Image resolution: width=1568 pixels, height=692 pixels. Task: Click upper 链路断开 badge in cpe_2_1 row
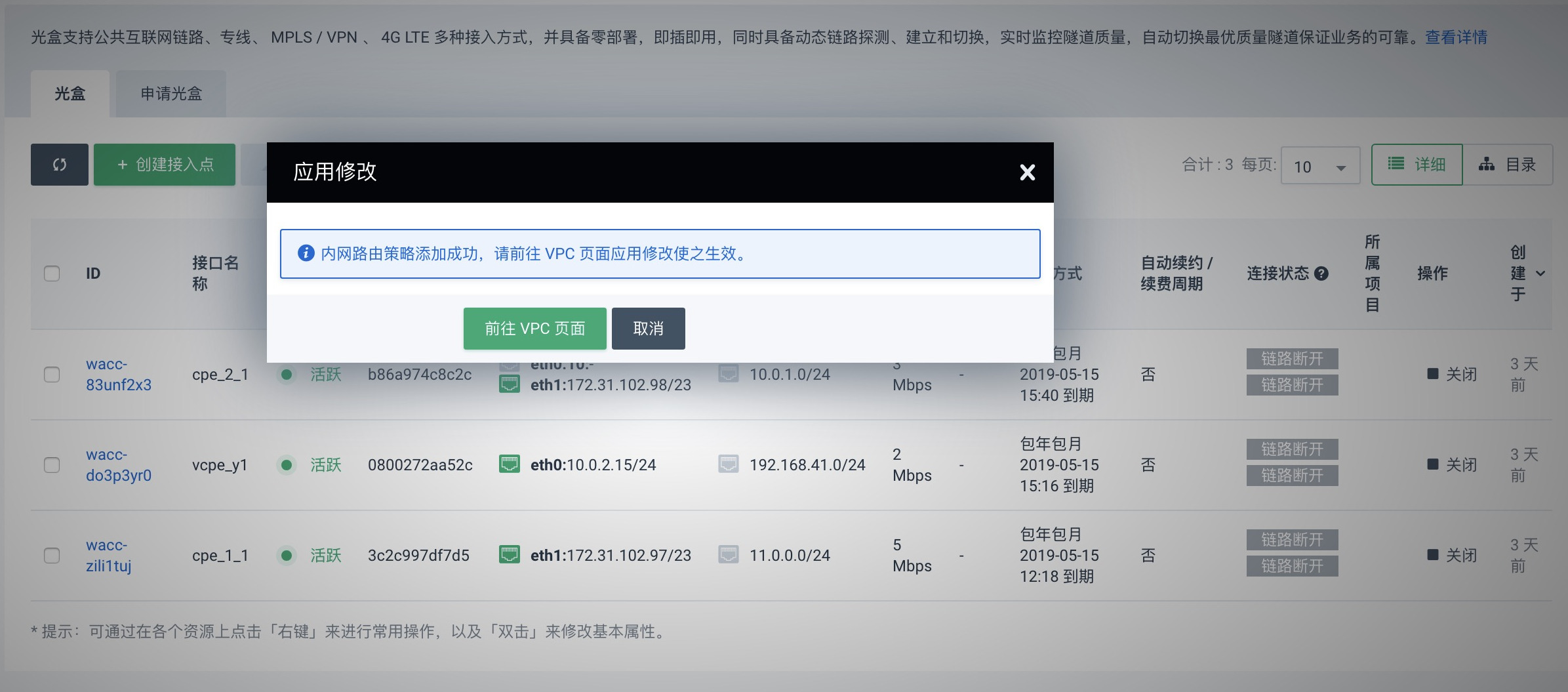click(1292, 359)
